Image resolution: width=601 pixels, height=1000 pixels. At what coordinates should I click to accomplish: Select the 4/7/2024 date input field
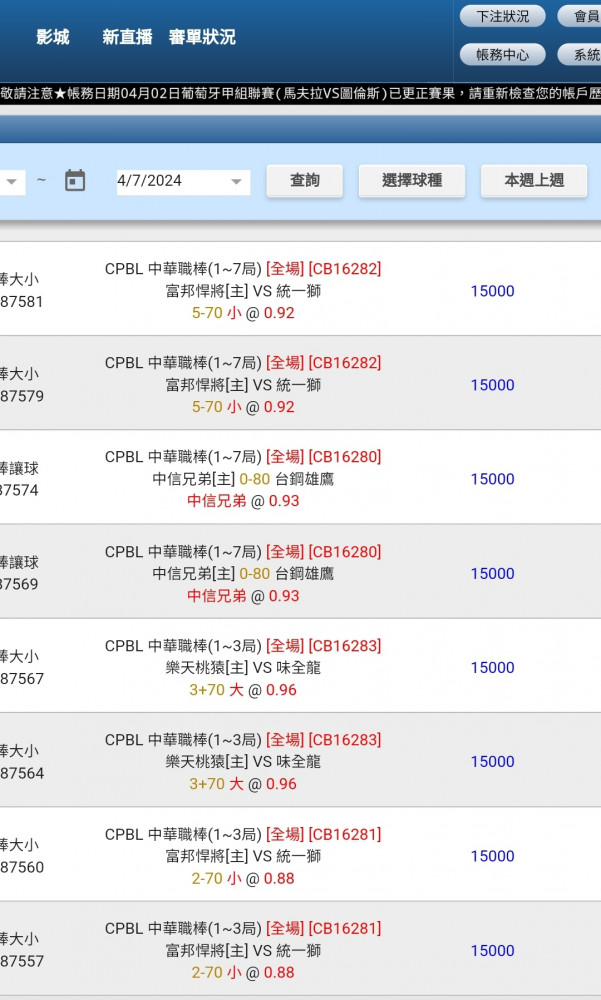pos(183,182)
